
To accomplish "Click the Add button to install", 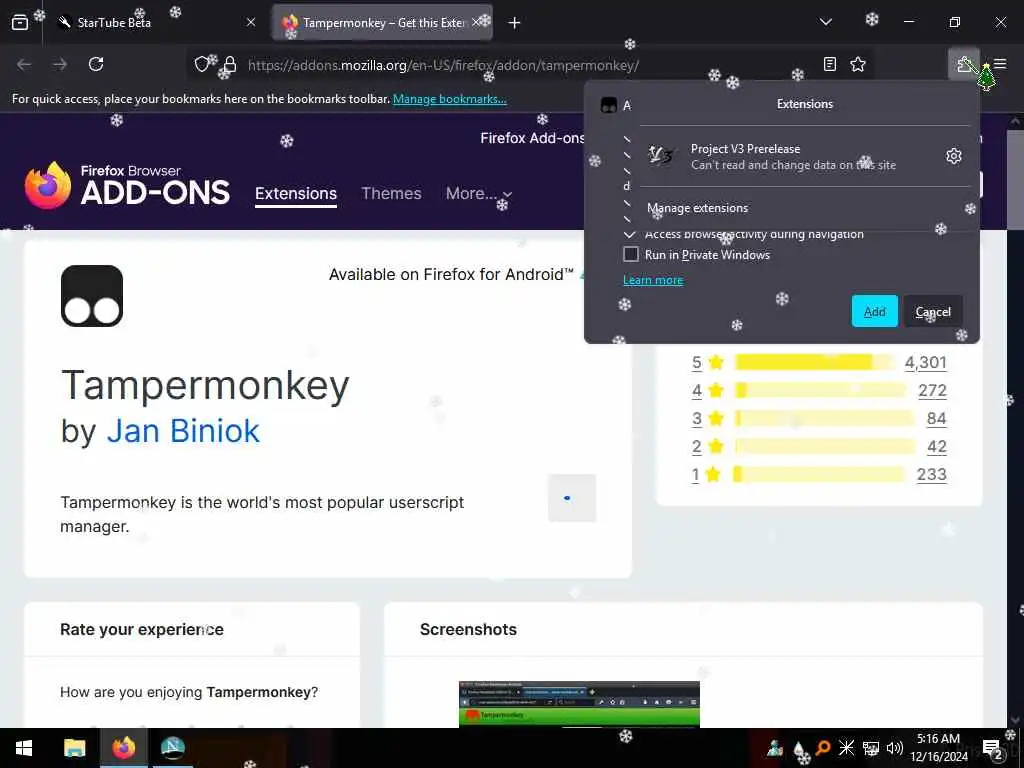I will [874, 312].
